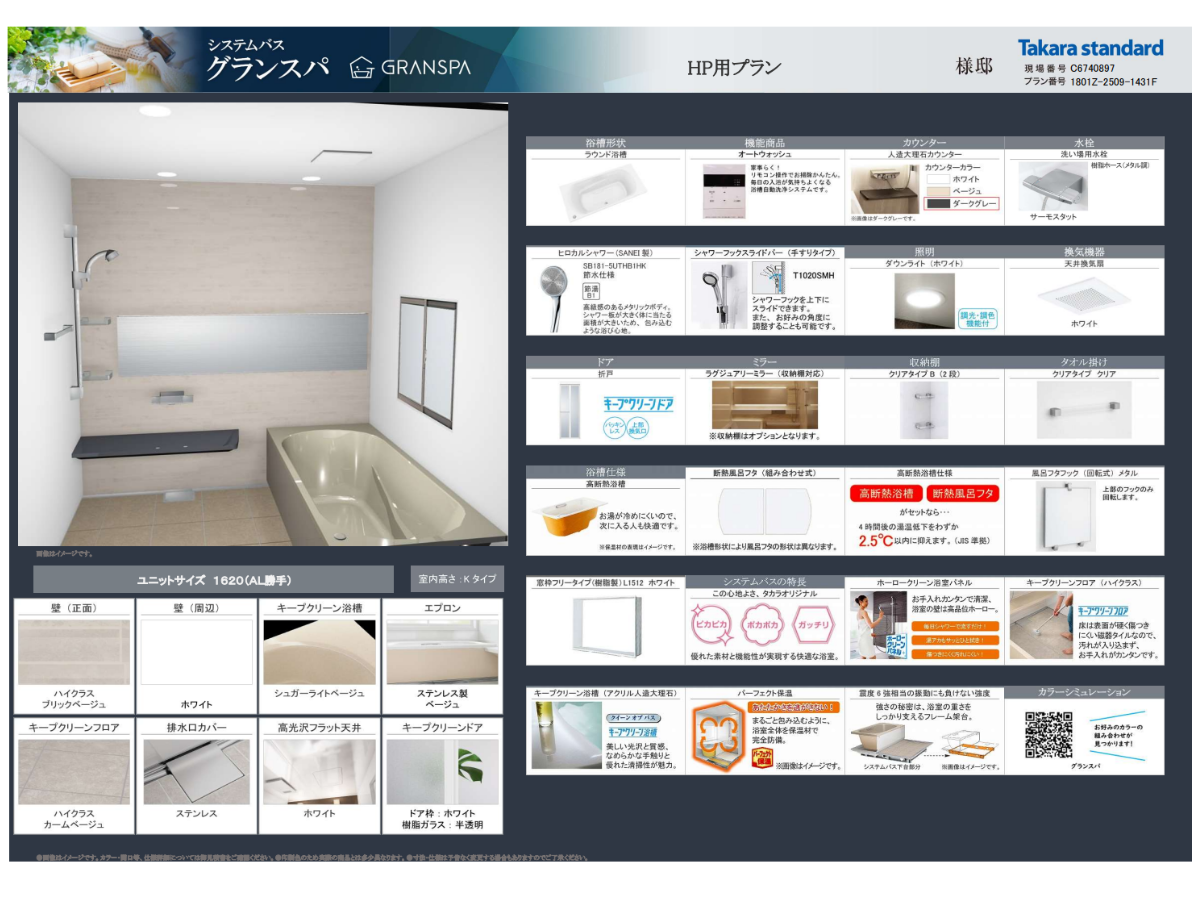The height and width of the screenshot is (900, 1200).
Task: Click the ガッチリ hexagon badge
Action: tap(815, 624)
